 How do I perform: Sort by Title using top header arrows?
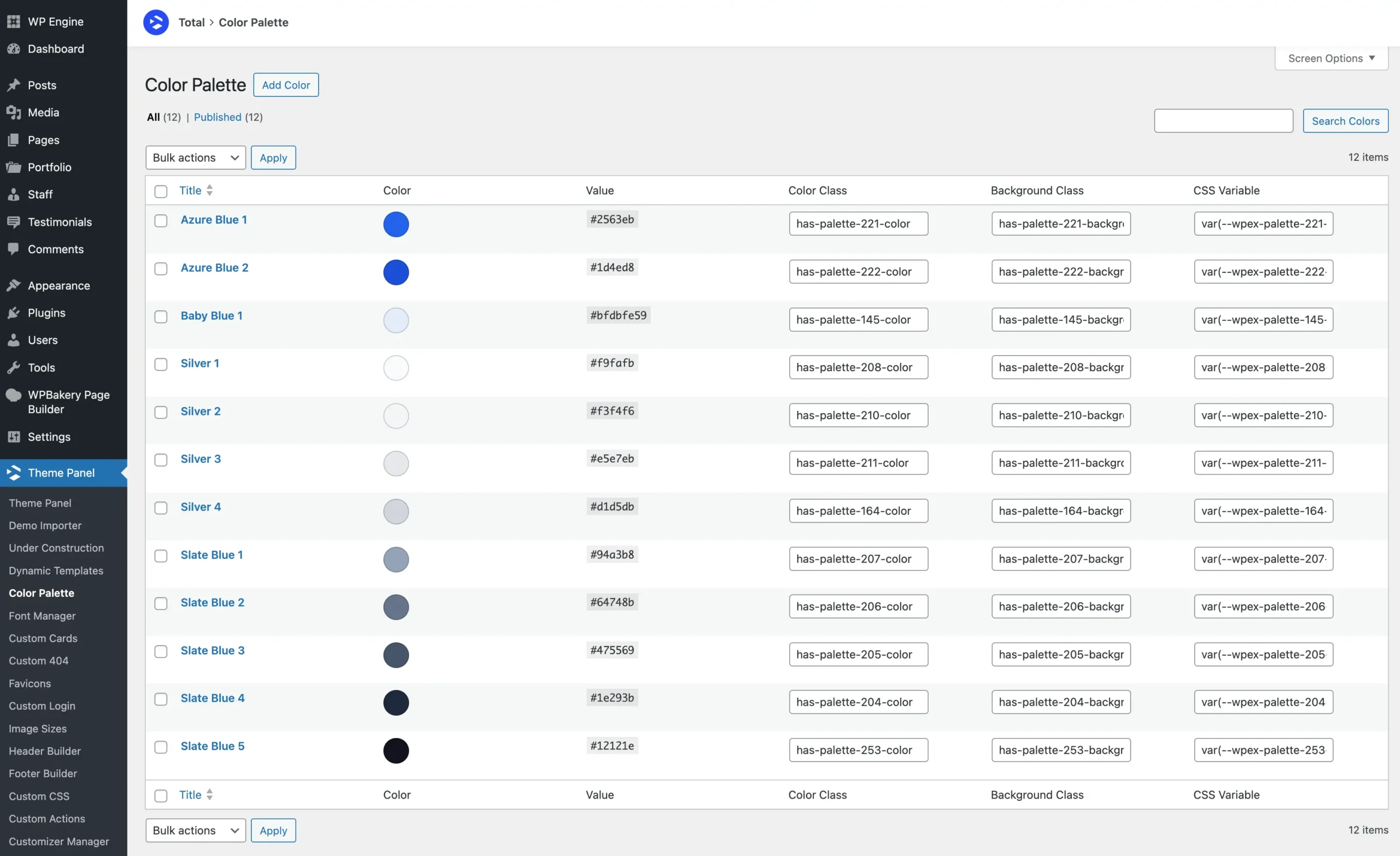(209, 190)
